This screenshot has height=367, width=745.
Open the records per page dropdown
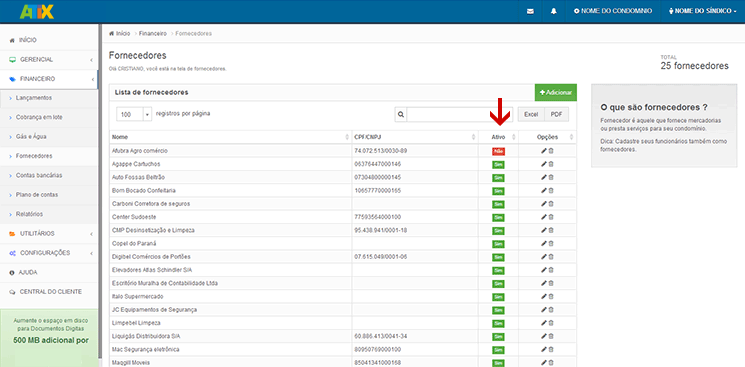[134, 115]
